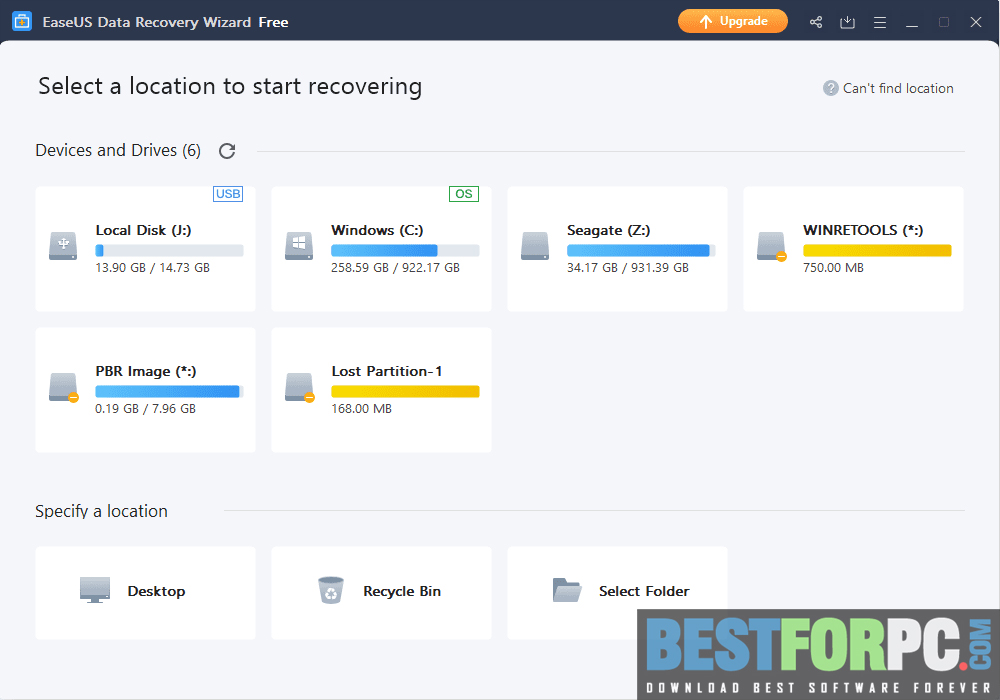
Task: Click the Windows (C:) label
Action: coord(377,230)
